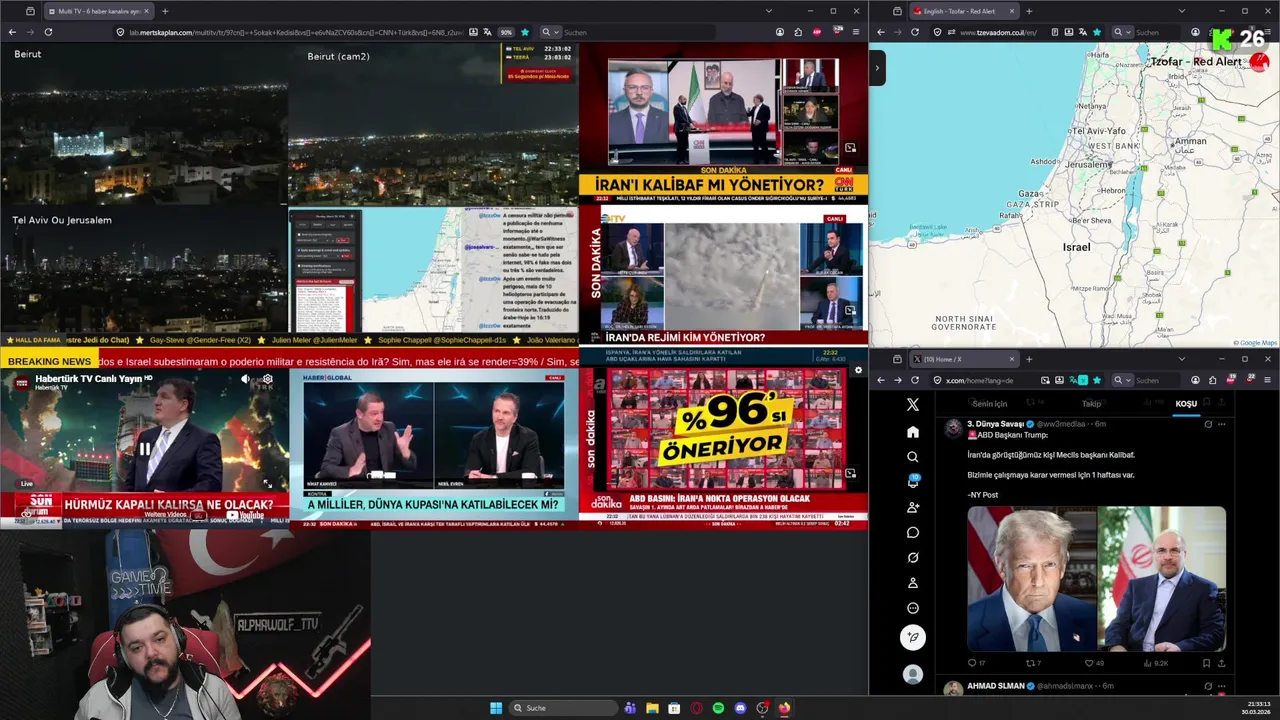1280x720 pixels.
Task: Select the (10) Home / X tab
Action: click(963, 359)
